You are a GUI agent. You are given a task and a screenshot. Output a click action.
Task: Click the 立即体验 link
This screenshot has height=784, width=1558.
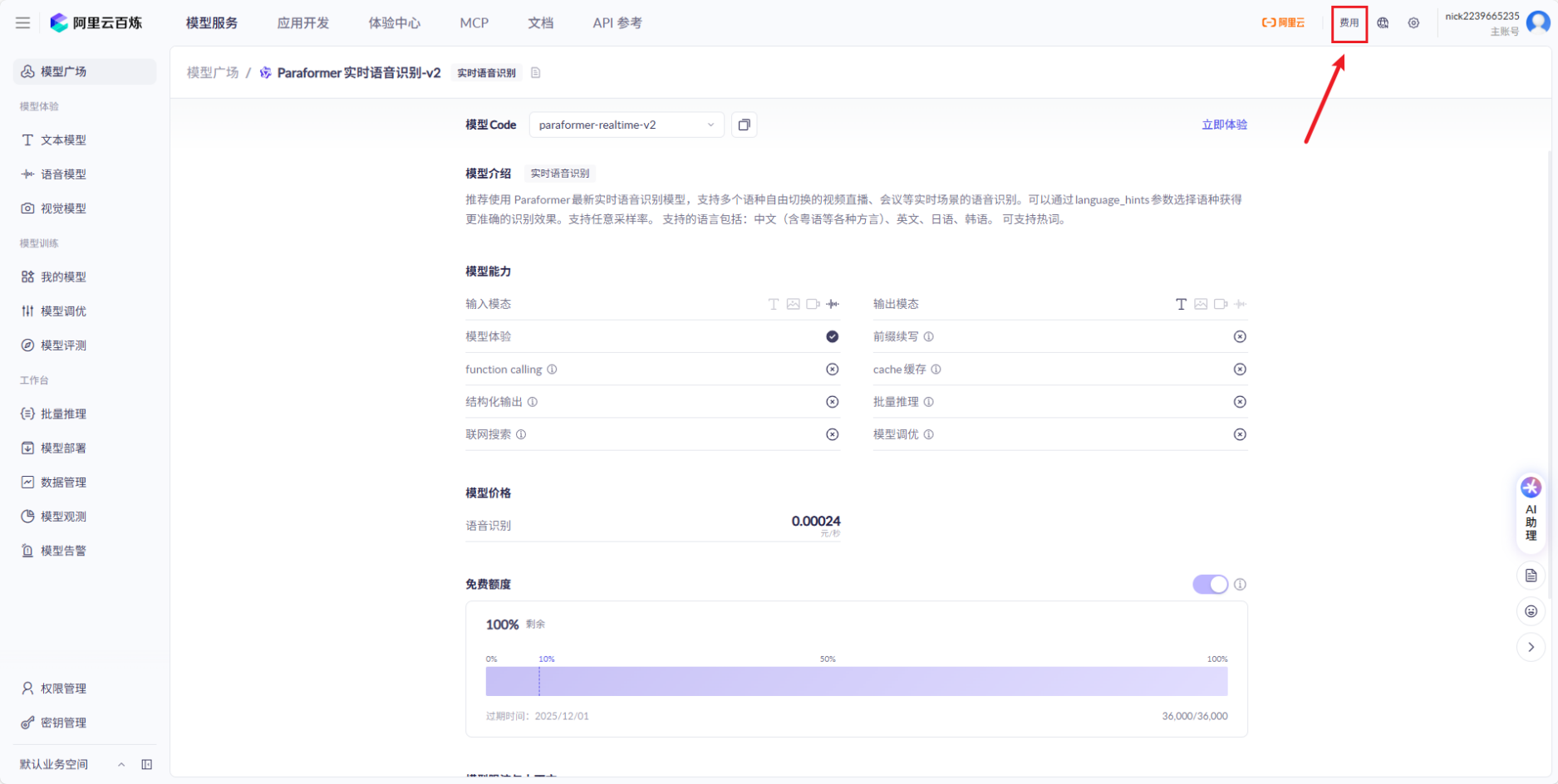click(1224, 125)
